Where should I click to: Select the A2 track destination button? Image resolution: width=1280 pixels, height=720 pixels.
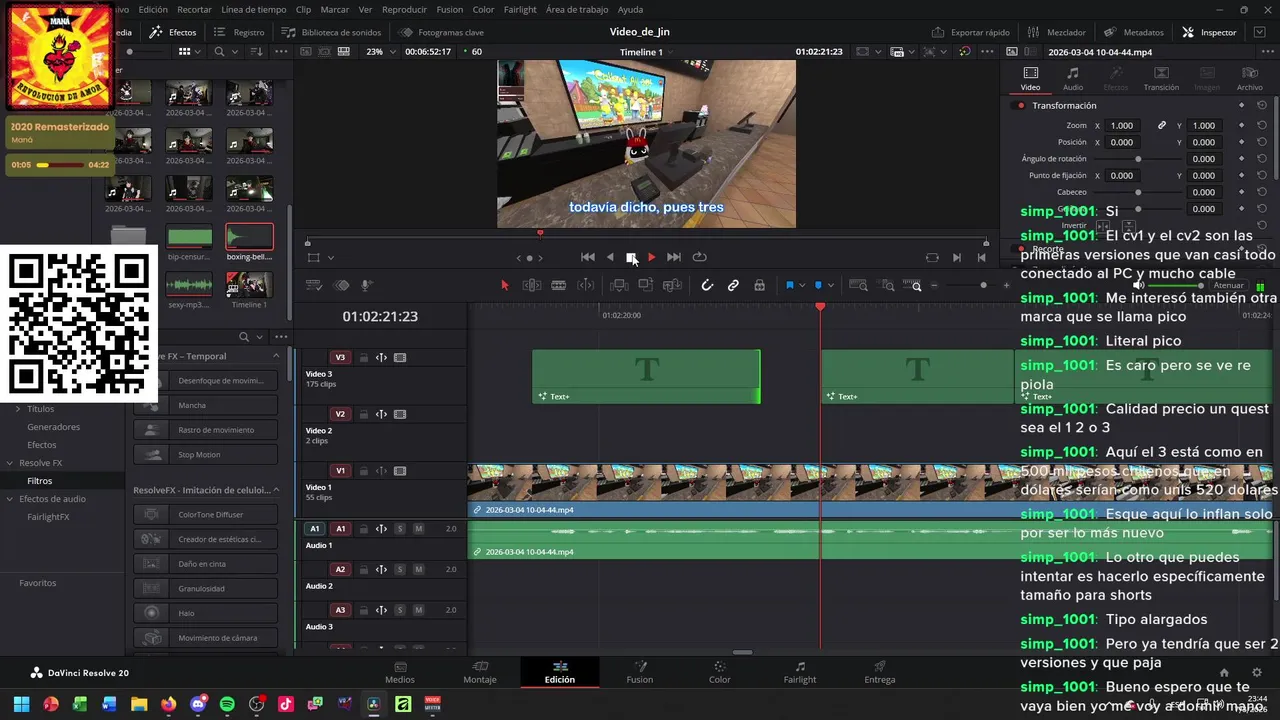pos(340,570)
